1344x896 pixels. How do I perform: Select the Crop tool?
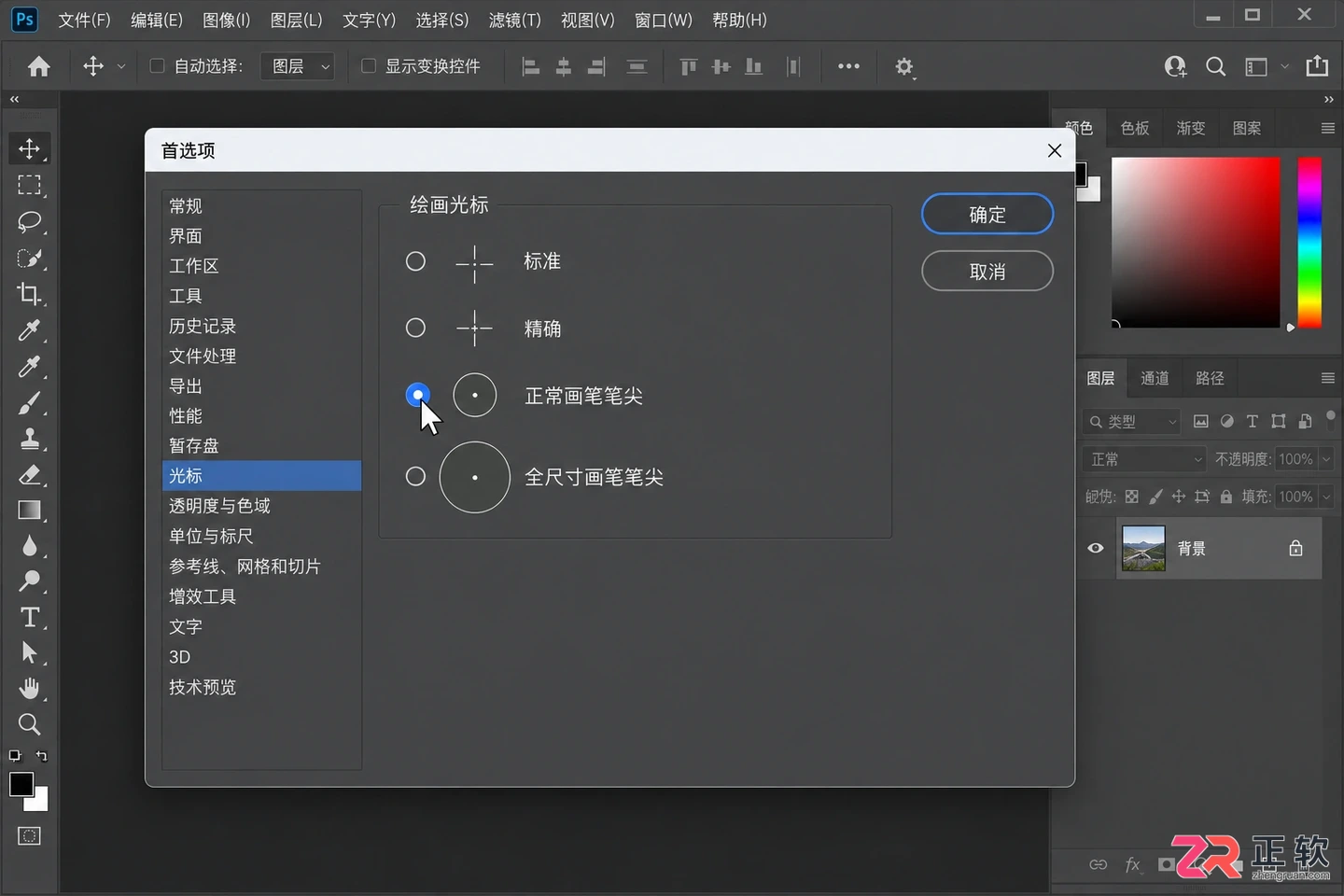(x=30, y=294)
